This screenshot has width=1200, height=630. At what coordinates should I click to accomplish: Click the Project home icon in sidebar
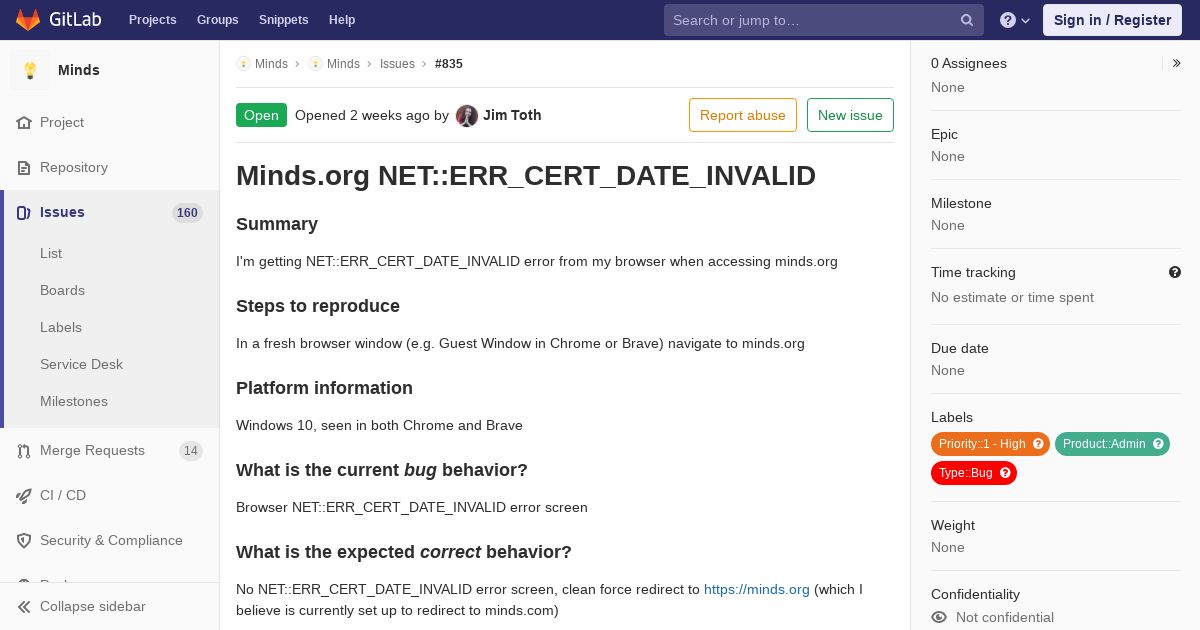24,123
